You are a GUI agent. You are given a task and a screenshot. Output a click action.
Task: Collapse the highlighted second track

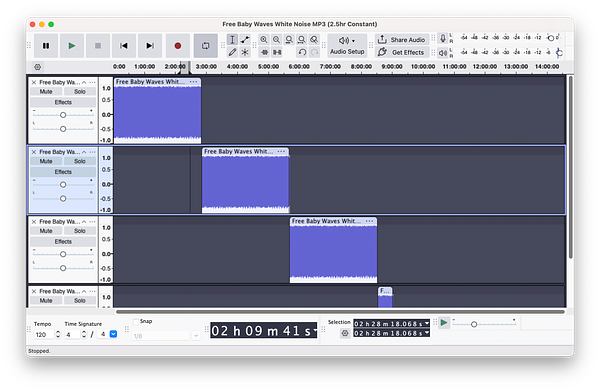[84, 152]
